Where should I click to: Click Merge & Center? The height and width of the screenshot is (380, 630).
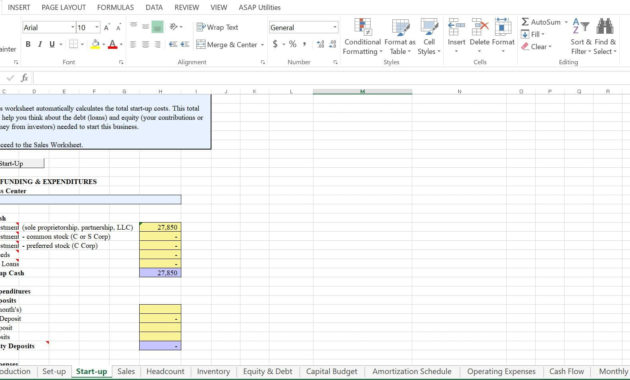(227, 44)
